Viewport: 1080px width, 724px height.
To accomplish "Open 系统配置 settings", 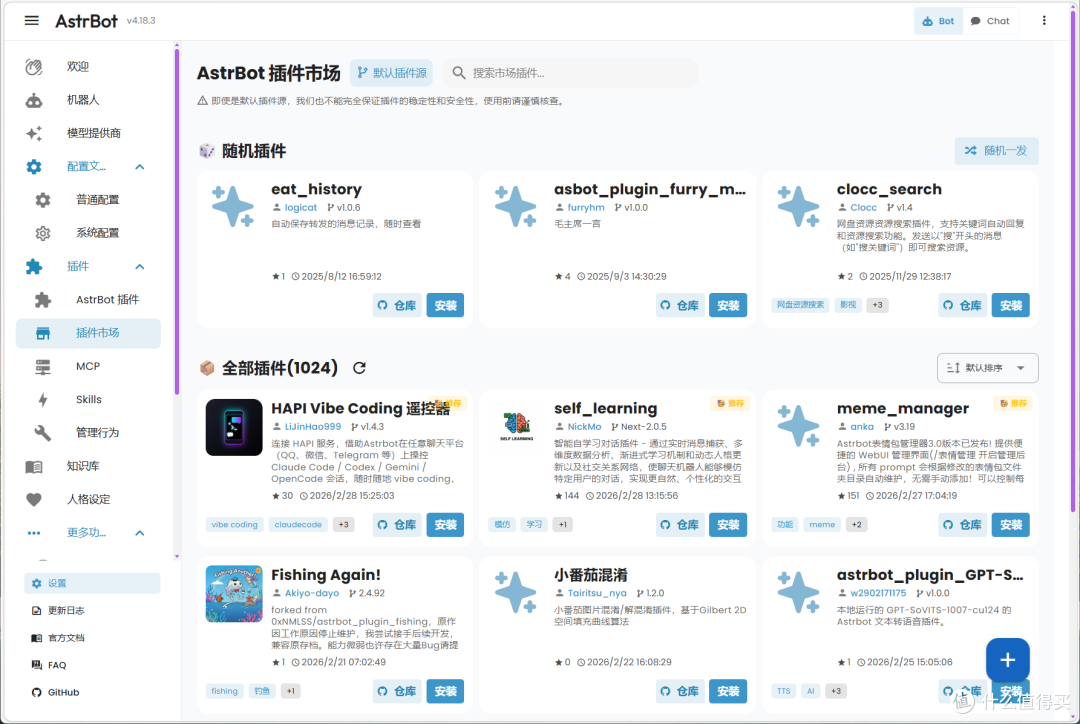I will (88, 233).
